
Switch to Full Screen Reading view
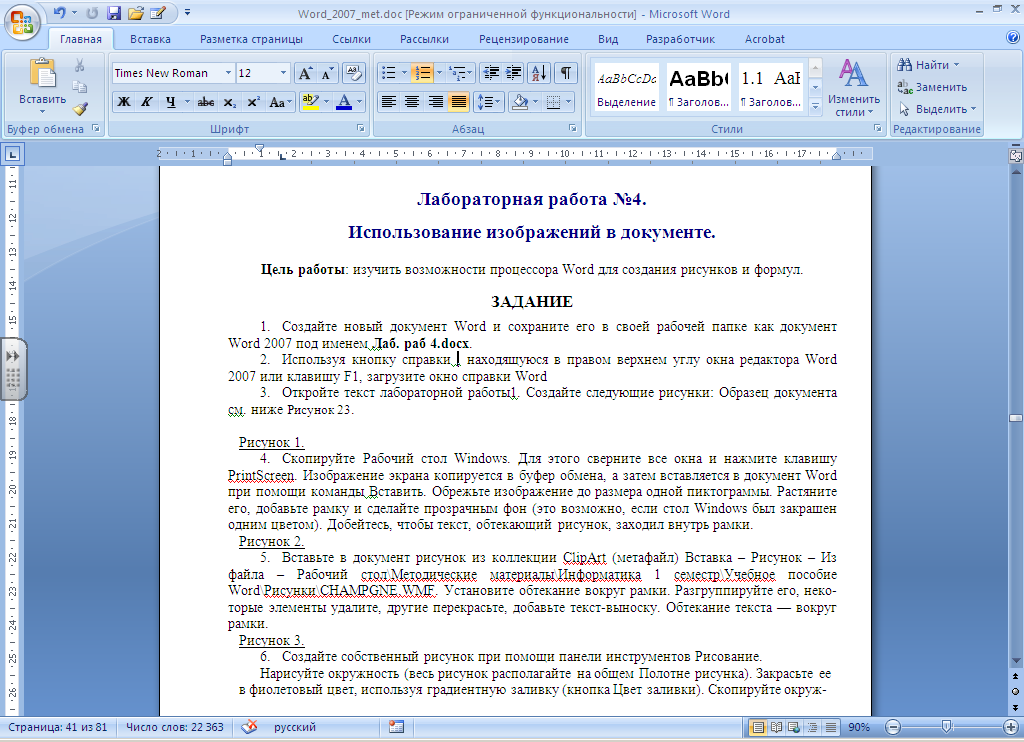click(776, 727)
